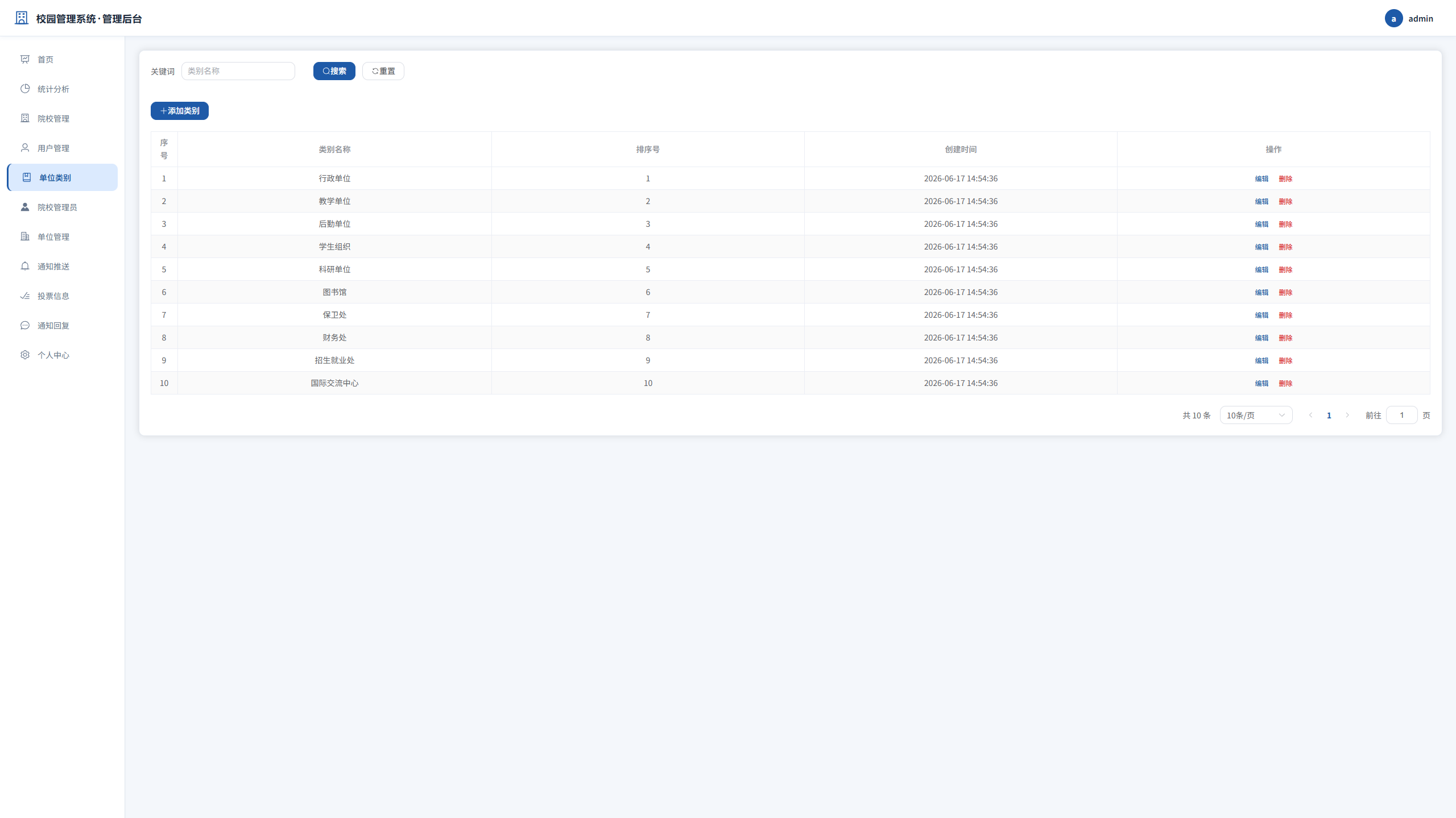1456x818 pixels.
Task: Delete the 学生组织 row
Action: [1285, 247]
